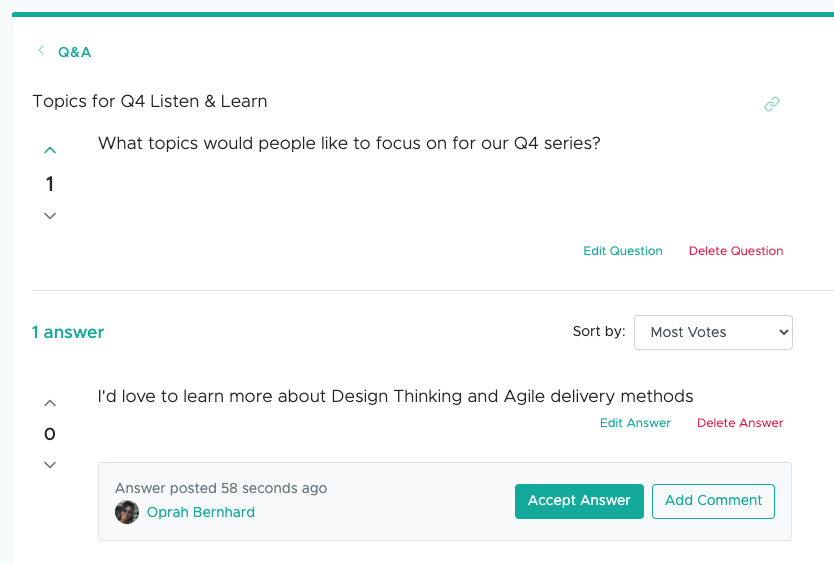Click Edit Question link
Screen dimensions: 834x564
coord(623,251)
